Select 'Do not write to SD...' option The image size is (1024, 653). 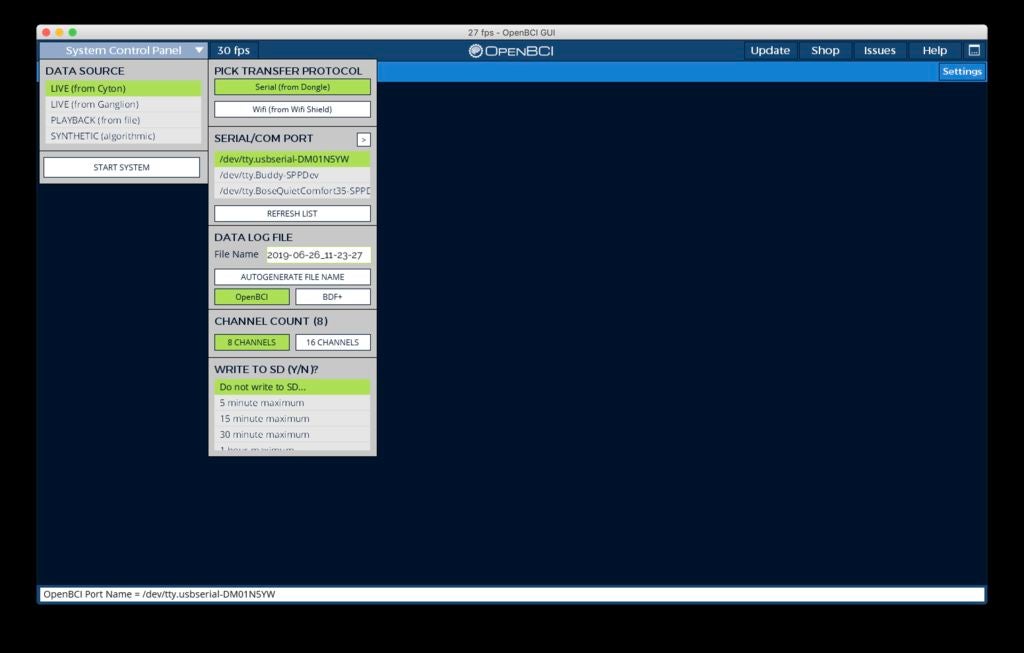pos(292,387)
